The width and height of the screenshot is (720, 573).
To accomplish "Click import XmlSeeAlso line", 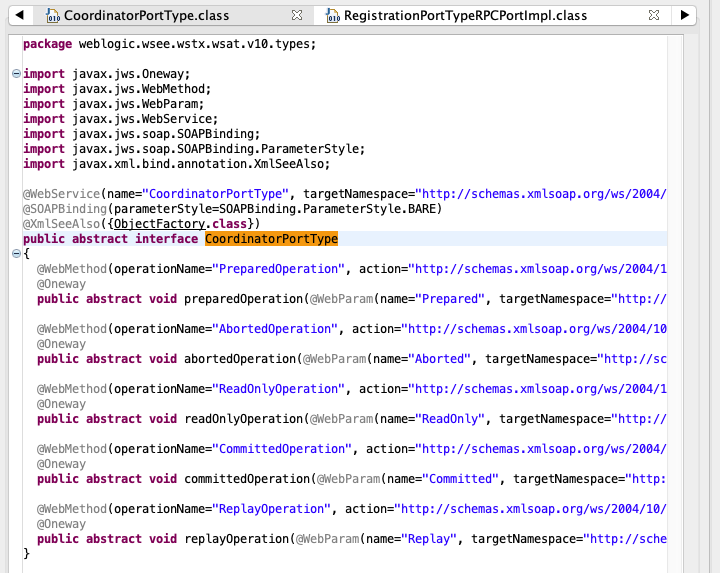I will coord(176,164).
